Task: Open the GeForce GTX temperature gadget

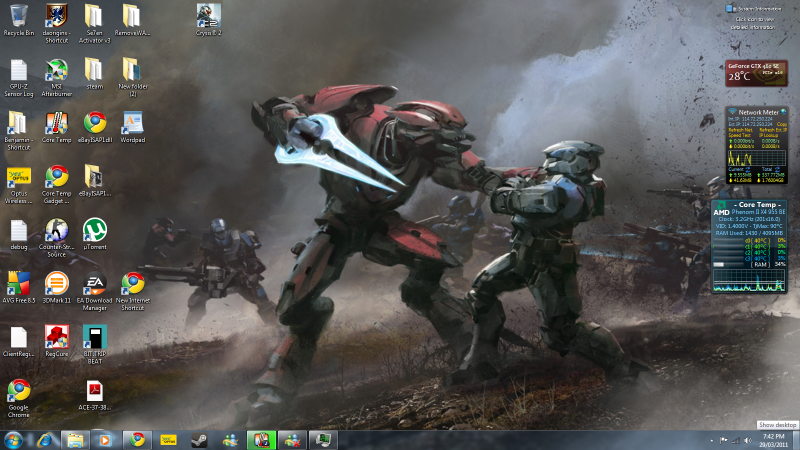Action: coord(756,73)
